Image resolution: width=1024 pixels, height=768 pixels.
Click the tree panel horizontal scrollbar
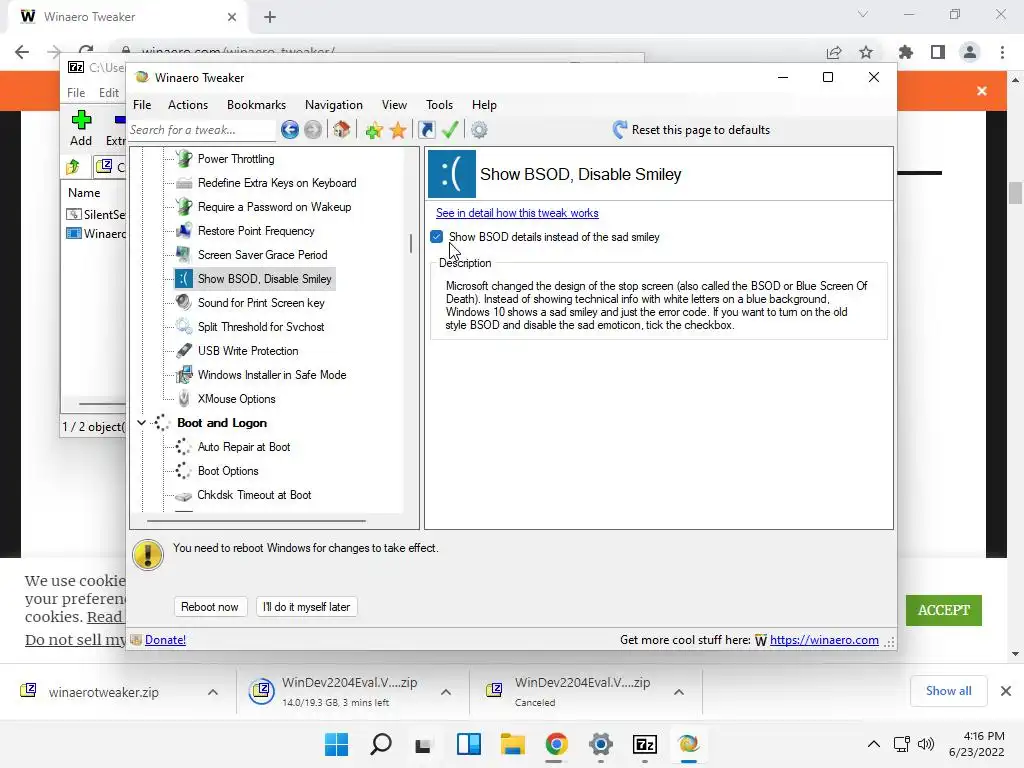pos(256,521)
